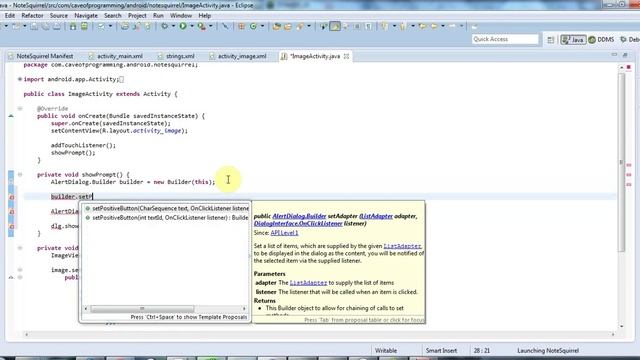The width and height of the screenshot is (640, 360).
Task: Open the API Level 1 link
Action: 284,233
